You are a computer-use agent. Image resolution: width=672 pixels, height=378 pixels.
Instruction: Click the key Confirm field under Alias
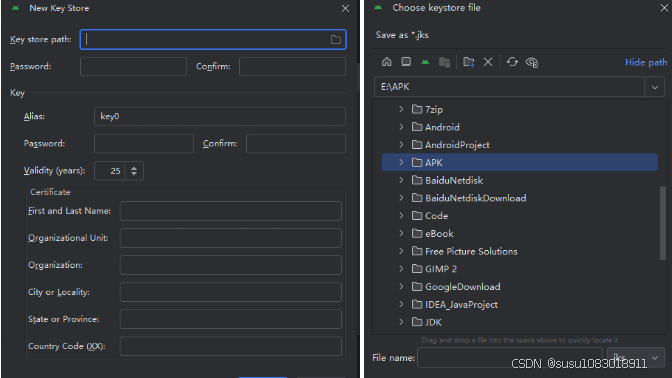click(x=296, y=144)
